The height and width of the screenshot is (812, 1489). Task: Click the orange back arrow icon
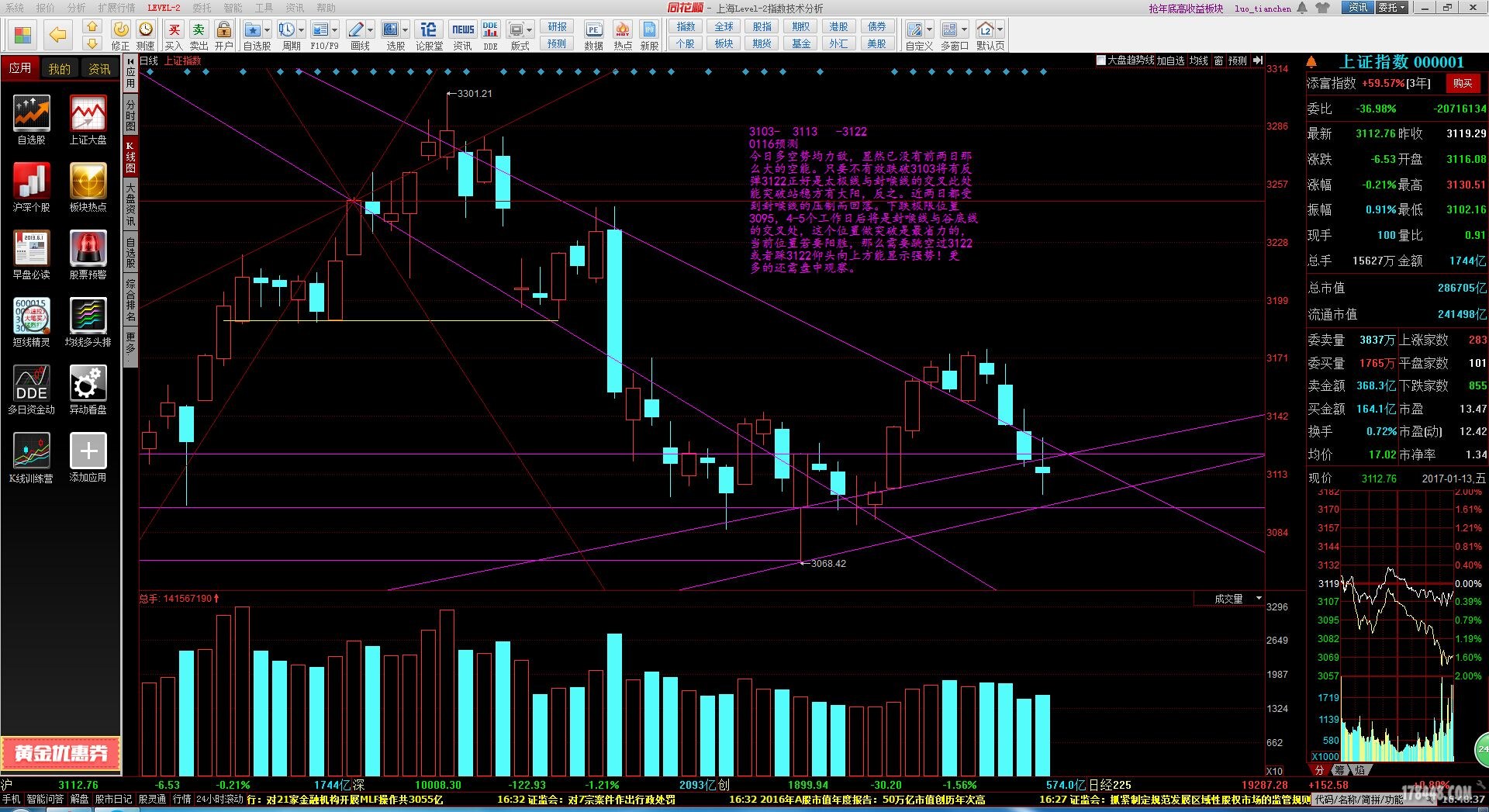57,34
